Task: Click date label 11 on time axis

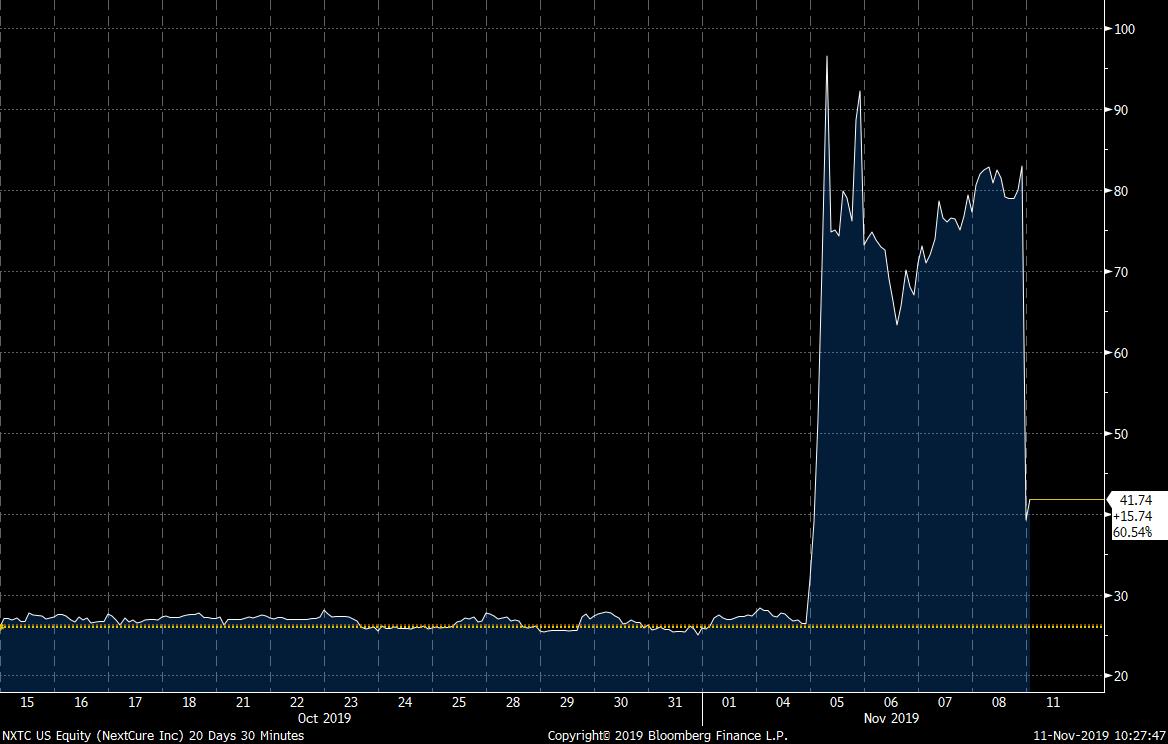Action: [1053, 702]
